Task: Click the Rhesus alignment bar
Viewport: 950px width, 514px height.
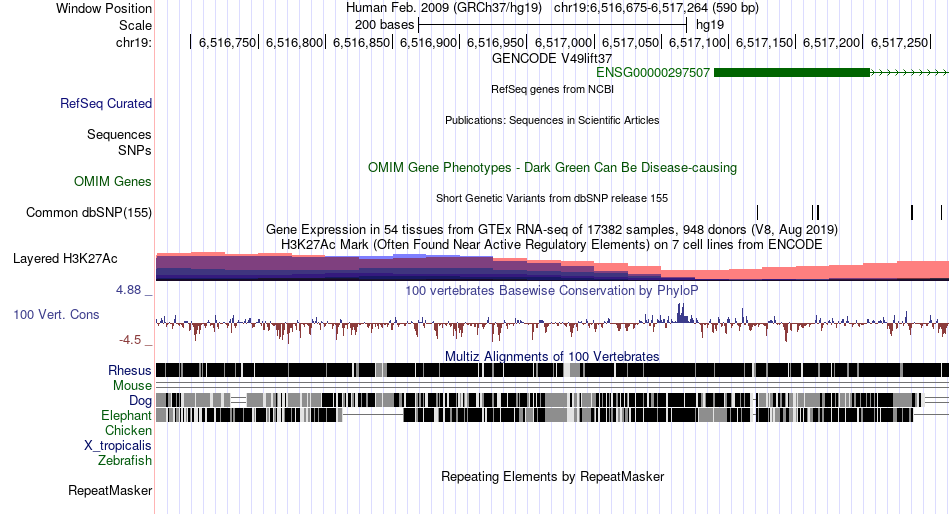Action: tap(552, 370)
